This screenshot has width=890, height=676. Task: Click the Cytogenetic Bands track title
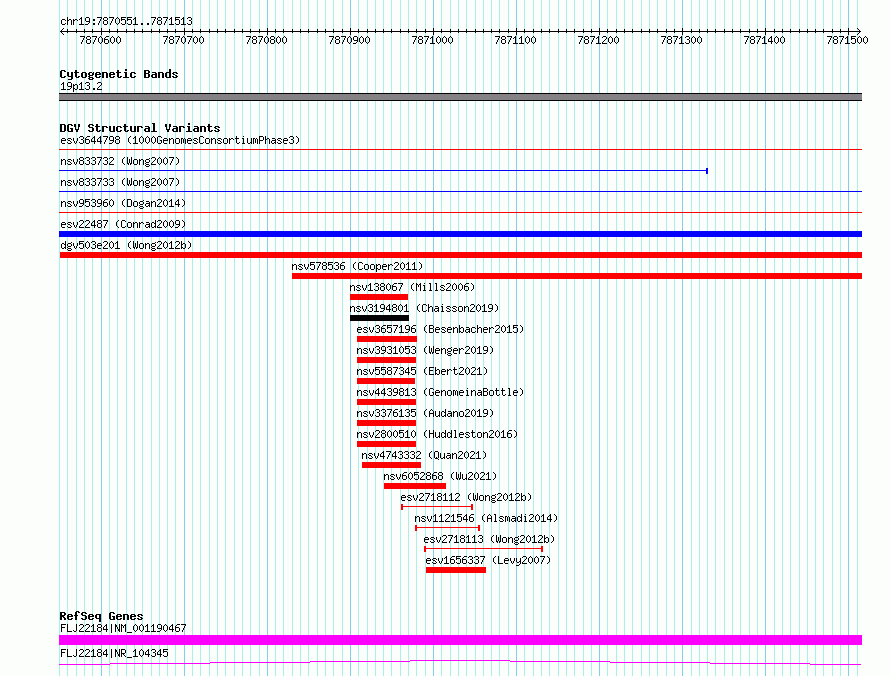pos(119,74)
